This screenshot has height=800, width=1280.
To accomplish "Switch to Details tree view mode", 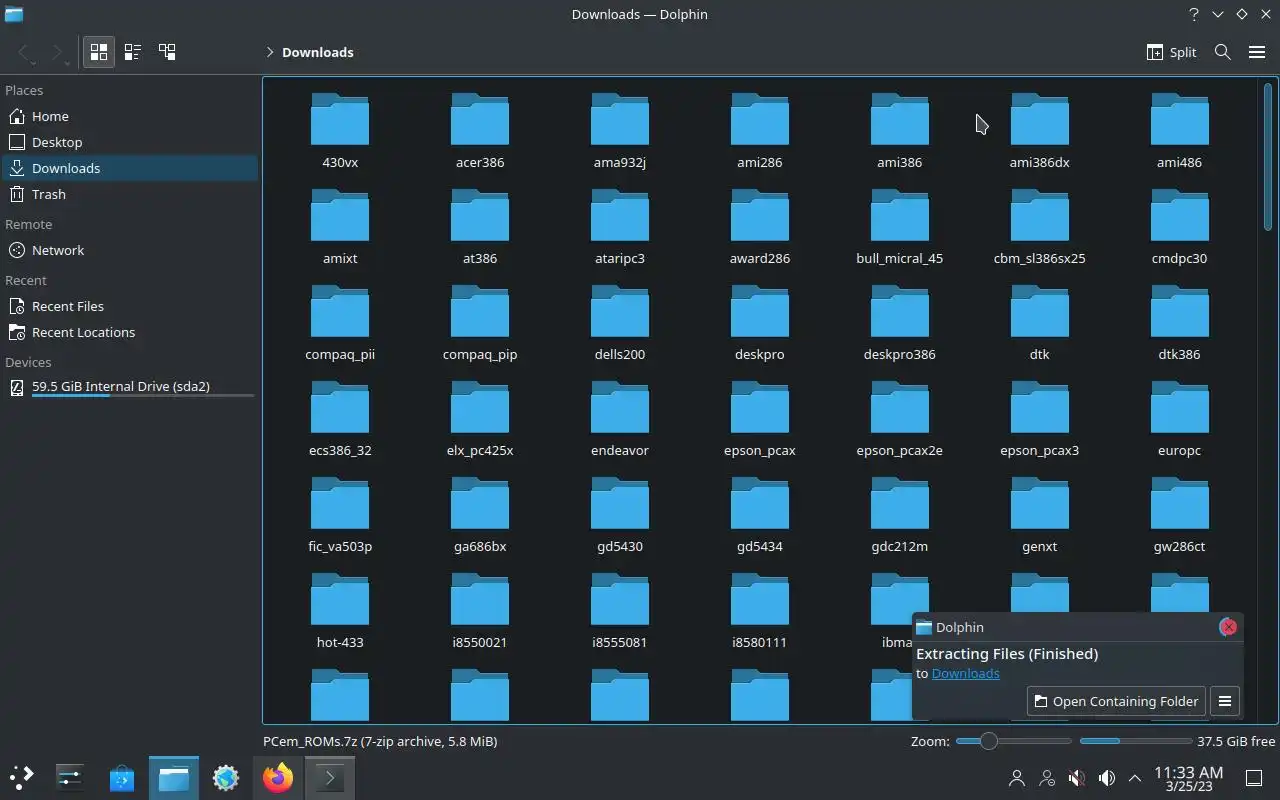I will (167, 52).
